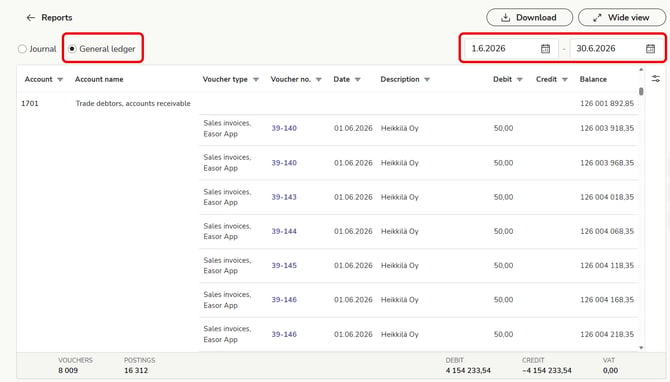Open the Account column filter arrow
Viewport: 670px width, 382px height.
click(x=60, y=79)
